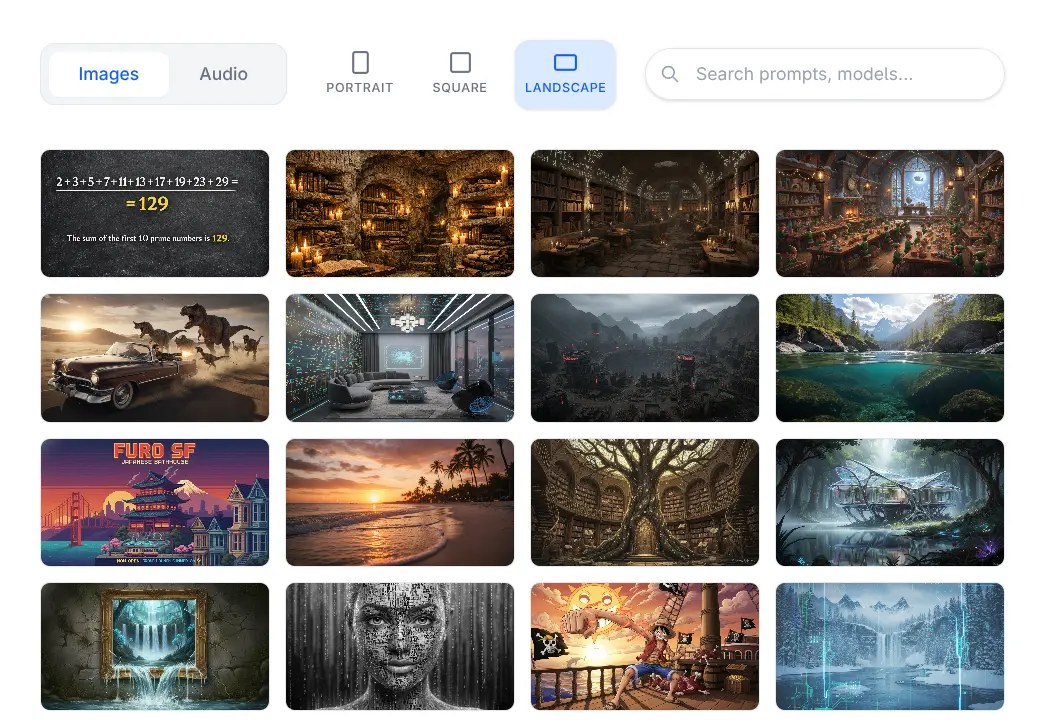Viewport: 1045px width, 721px height.
Task: Toggle the Landscape orientation filter
Action: [565, 74]
